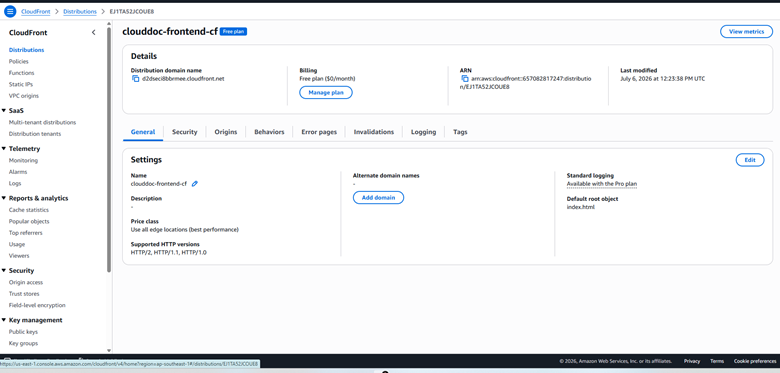Open the Error pages tab
This screenshot has height=373, width=780.
tap(319, 132)
